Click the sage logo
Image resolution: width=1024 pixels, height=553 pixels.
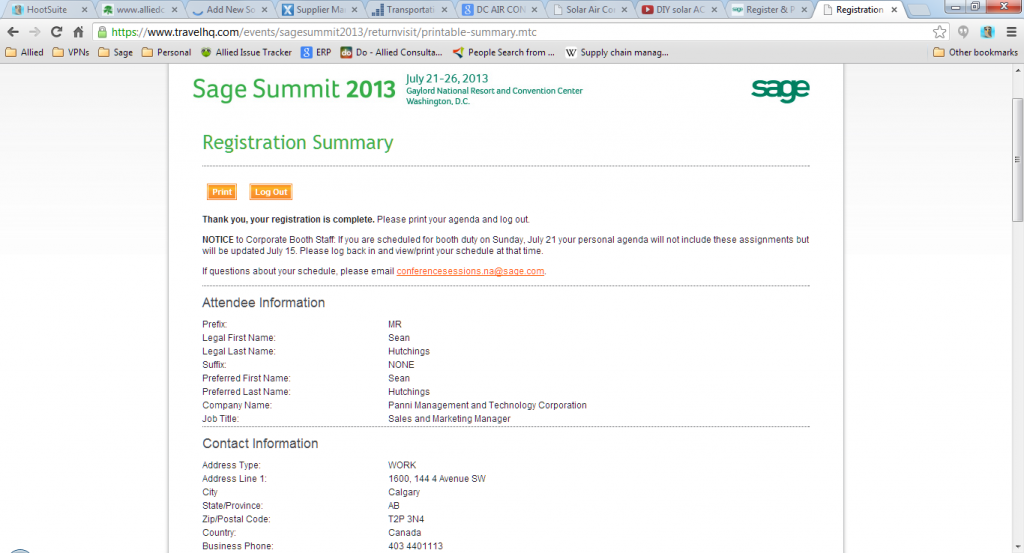click(x=780, y=90)
